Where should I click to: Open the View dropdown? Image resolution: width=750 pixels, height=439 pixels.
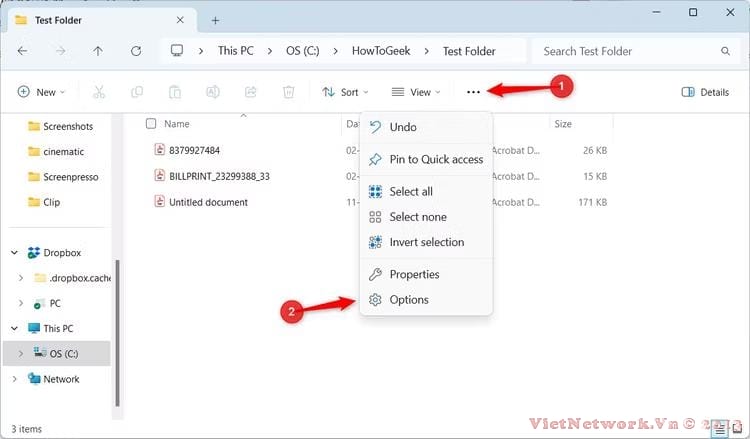pos(417,92)
